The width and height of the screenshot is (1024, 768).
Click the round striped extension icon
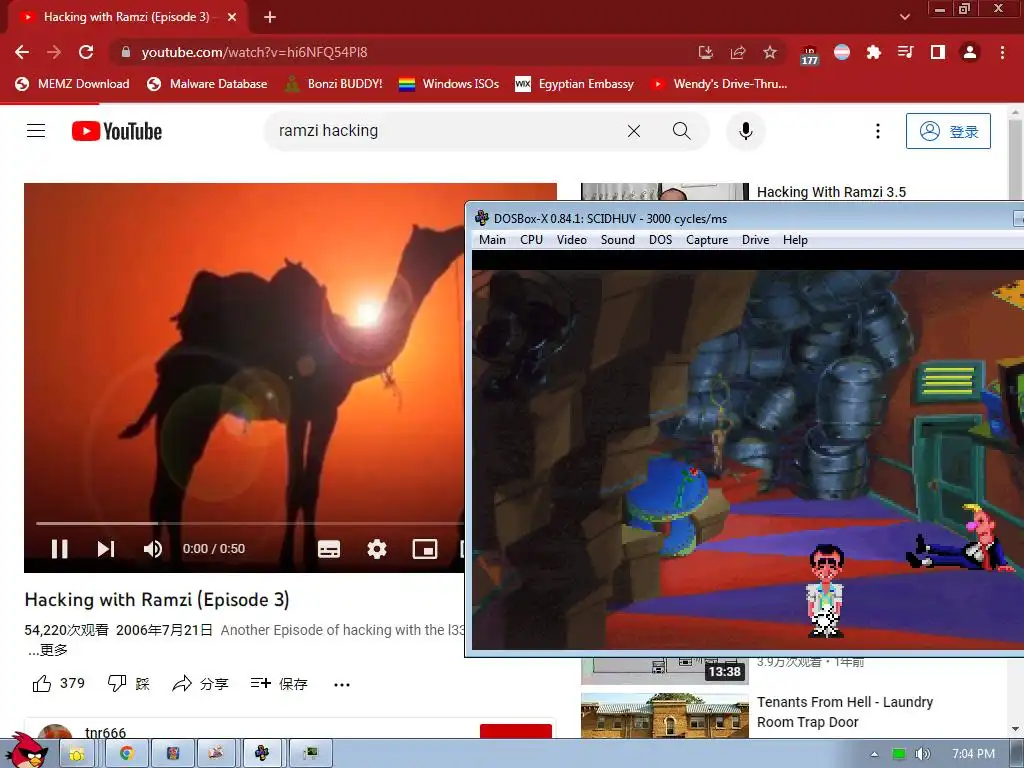pos(842,52)
